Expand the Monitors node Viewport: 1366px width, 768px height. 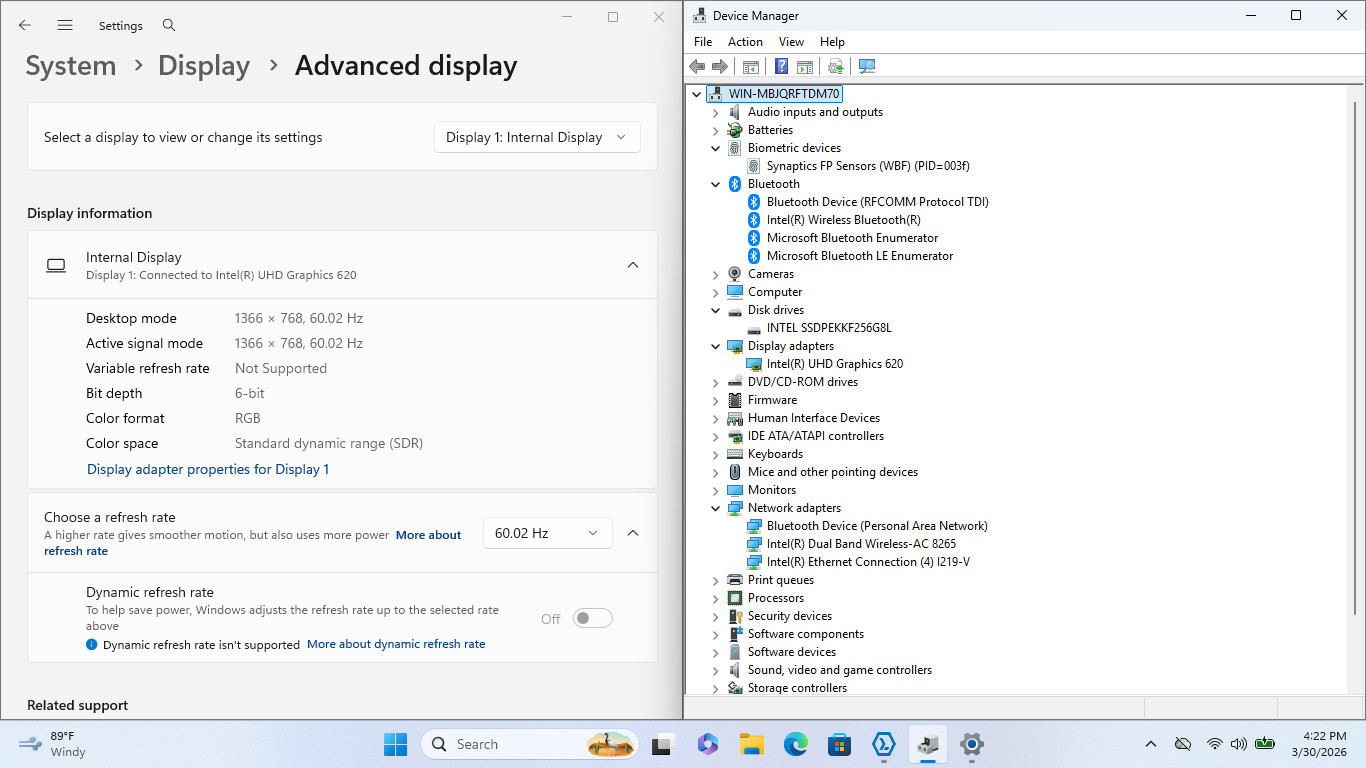[715, 490]
